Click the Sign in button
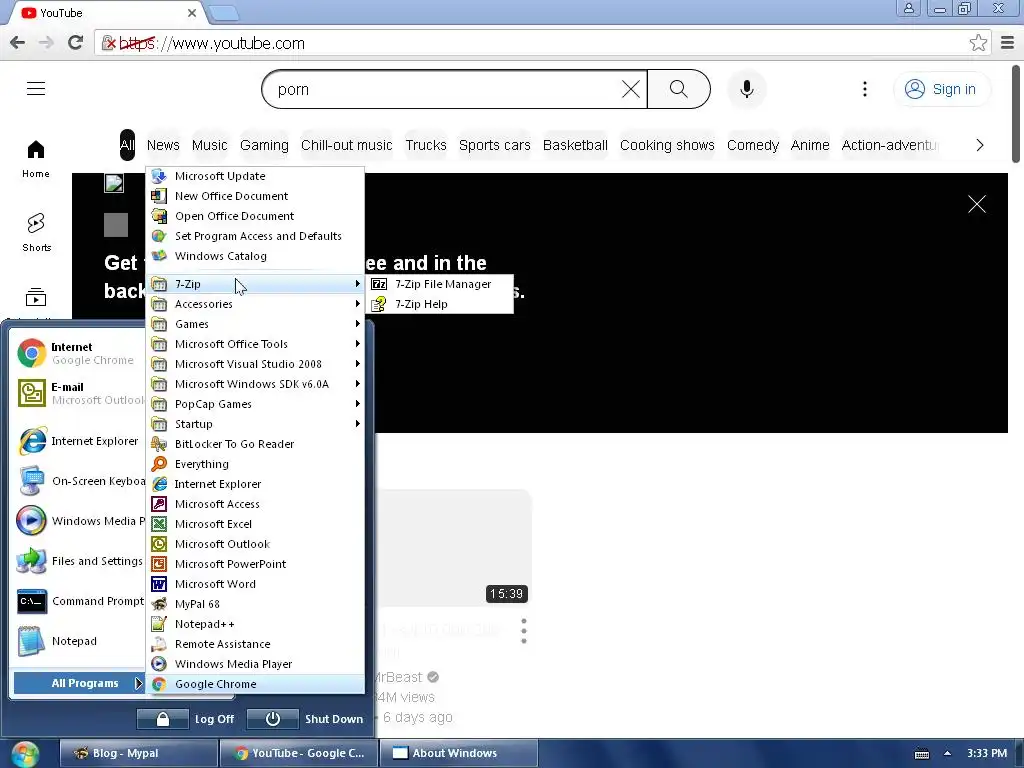Screen dimensions: 1024x768 [940, 89]
